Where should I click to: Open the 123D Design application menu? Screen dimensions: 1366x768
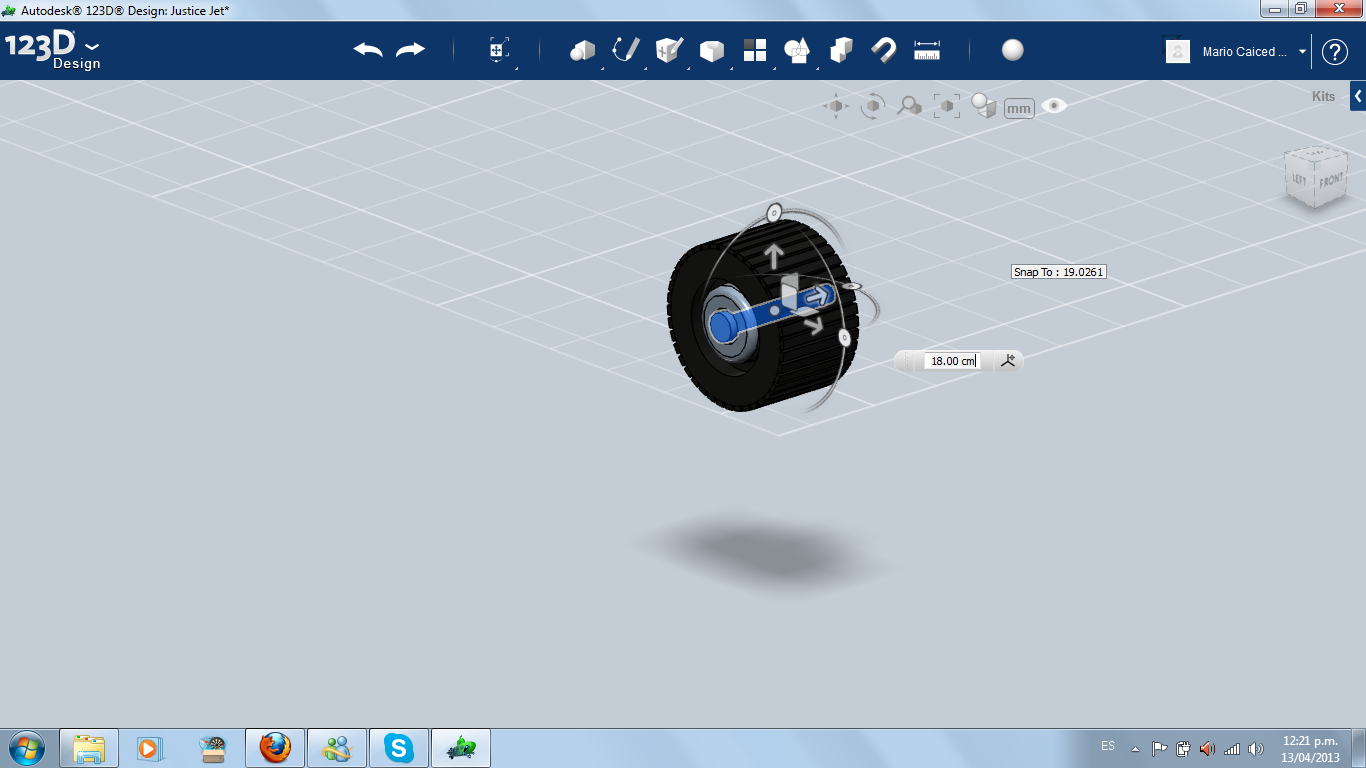(53, 50)
